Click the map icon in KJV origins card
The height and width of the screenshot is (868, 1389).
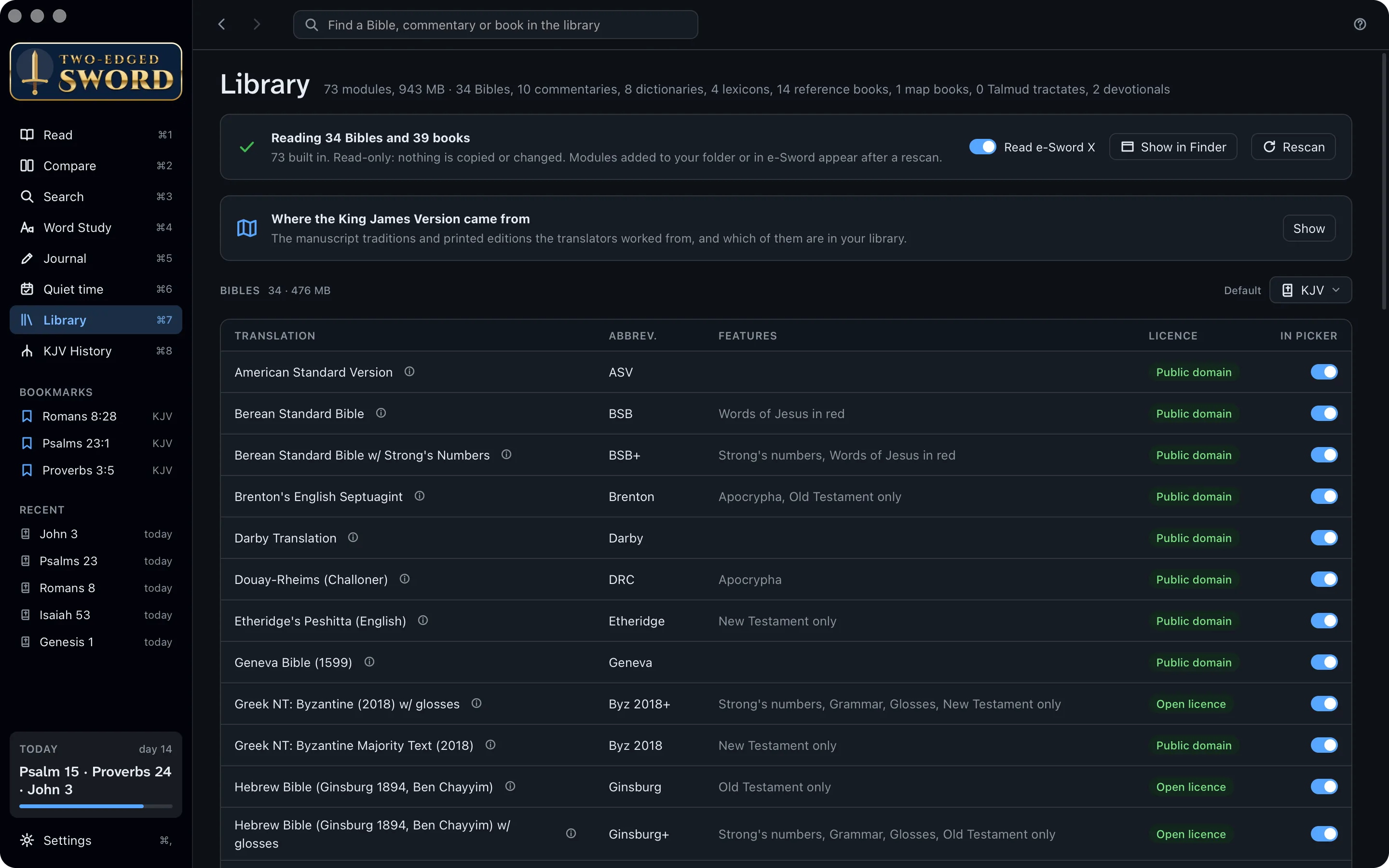click(247, 228)
